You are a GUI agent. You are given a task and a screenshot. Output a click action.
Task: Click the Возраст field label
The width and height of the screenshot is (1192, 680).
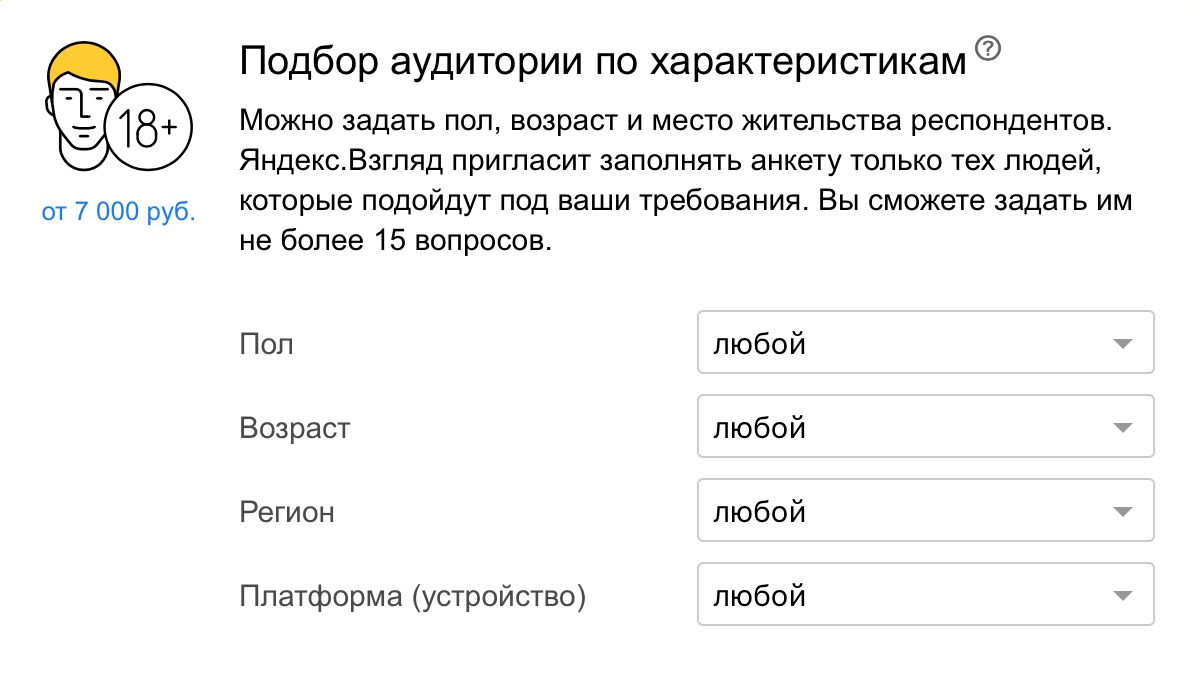[295, 429]
